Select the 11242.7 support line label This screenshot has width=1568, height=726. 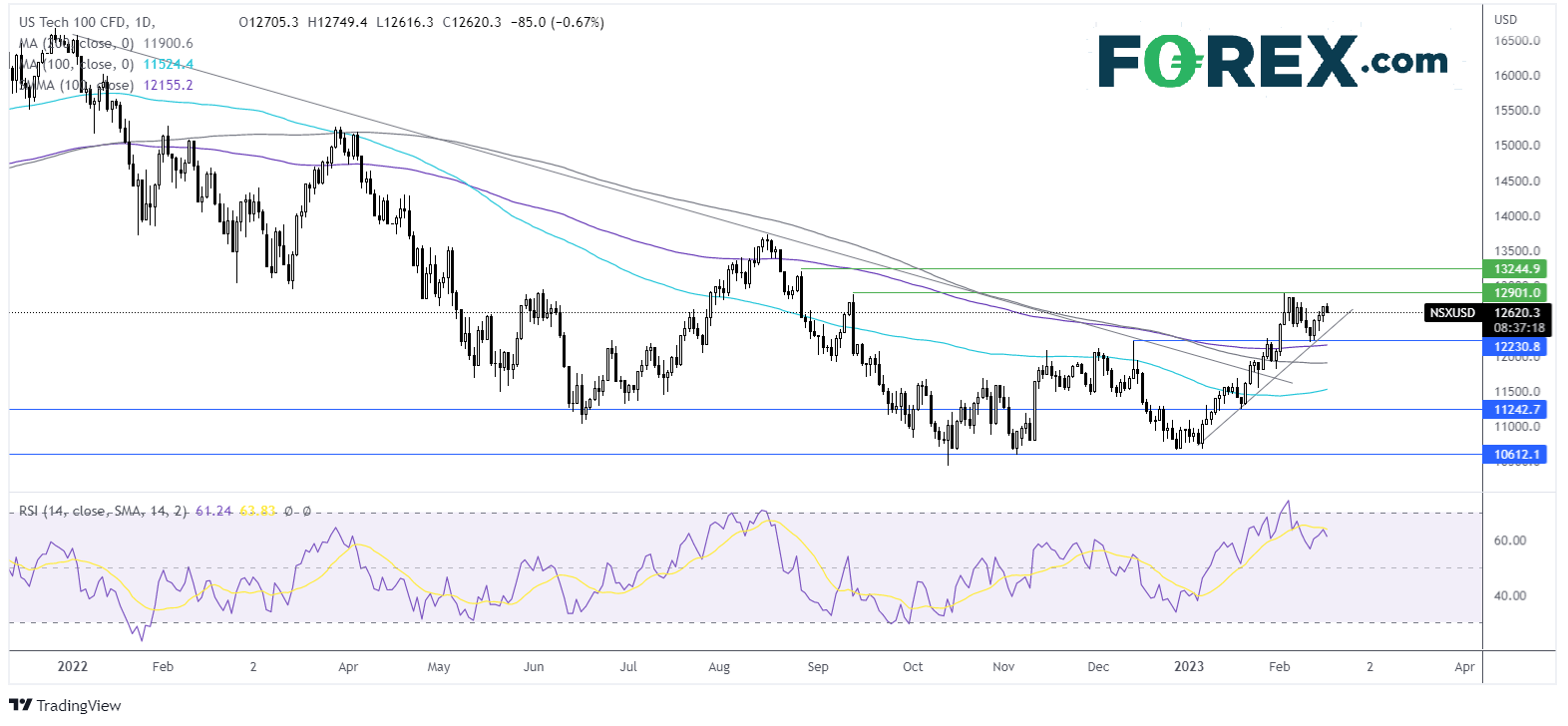pyautogui.click(x=1517, y=409)
